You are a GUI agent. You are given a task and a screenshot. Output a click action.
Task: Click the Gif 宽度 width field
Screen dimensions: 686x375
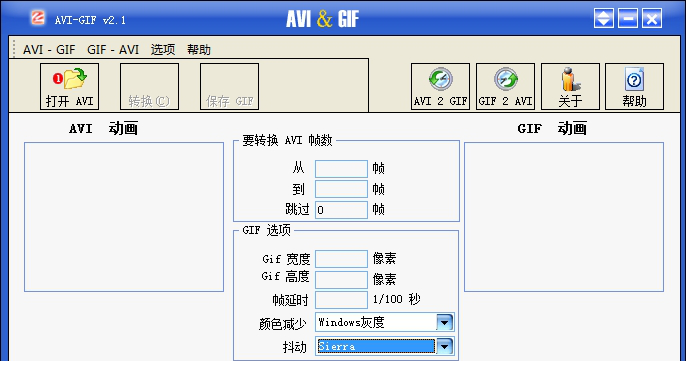pyautogui.click(x=341, y=259)
